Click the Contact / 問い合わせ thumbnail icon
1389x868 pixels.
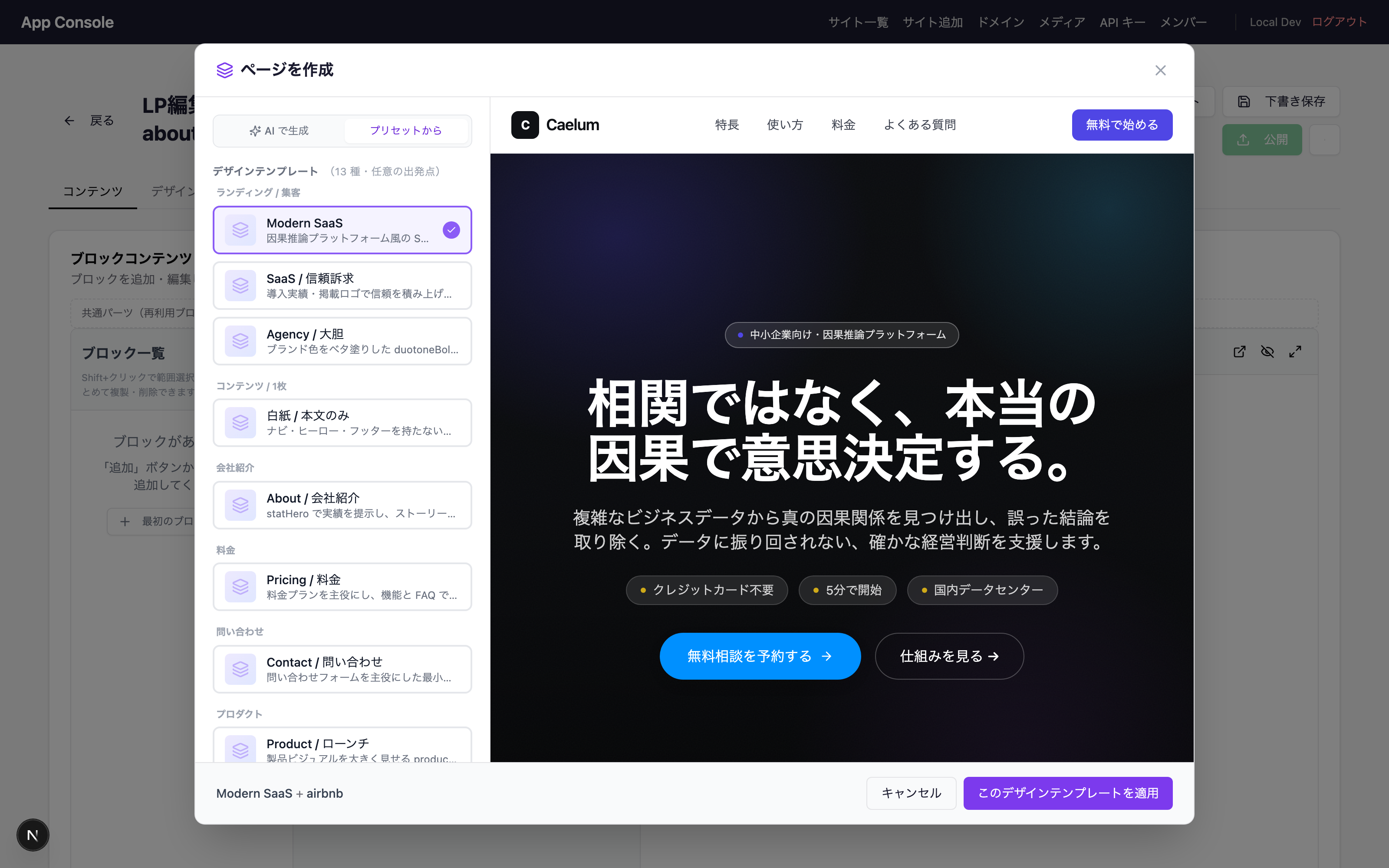(240, 669)
